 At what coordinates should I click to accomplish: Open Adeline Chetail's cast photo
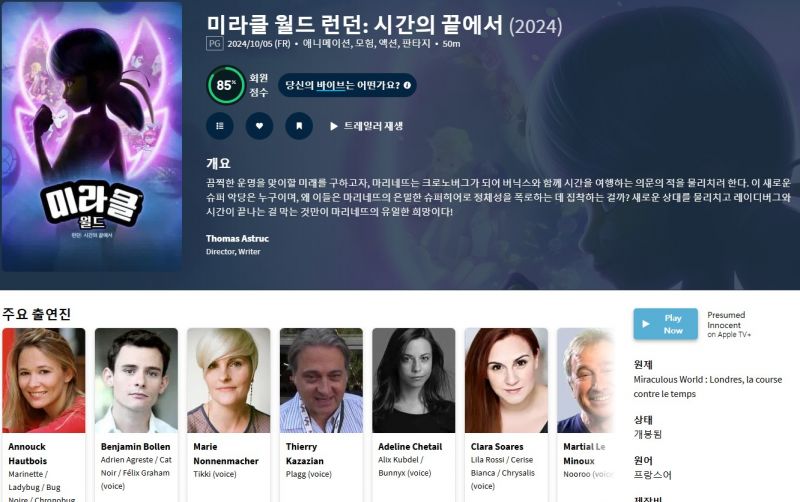click(x=414, y=381)
